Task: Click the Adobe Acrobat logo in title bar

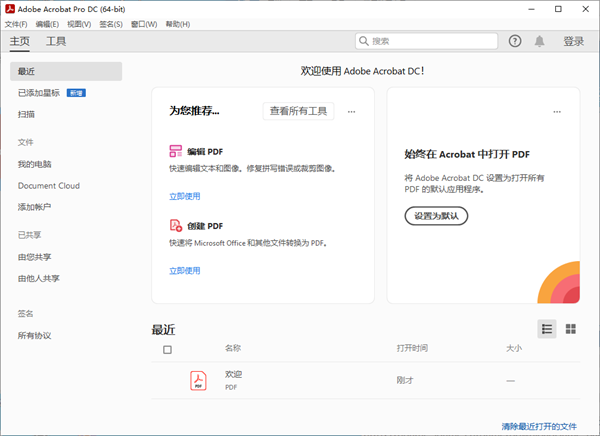Action: click(10, 9)
